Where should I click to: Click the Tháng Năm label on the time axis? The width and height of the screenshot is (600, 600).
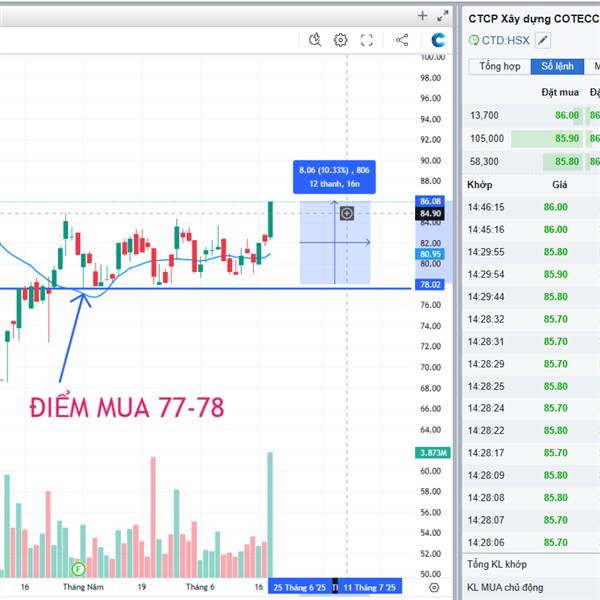point(83,587)
